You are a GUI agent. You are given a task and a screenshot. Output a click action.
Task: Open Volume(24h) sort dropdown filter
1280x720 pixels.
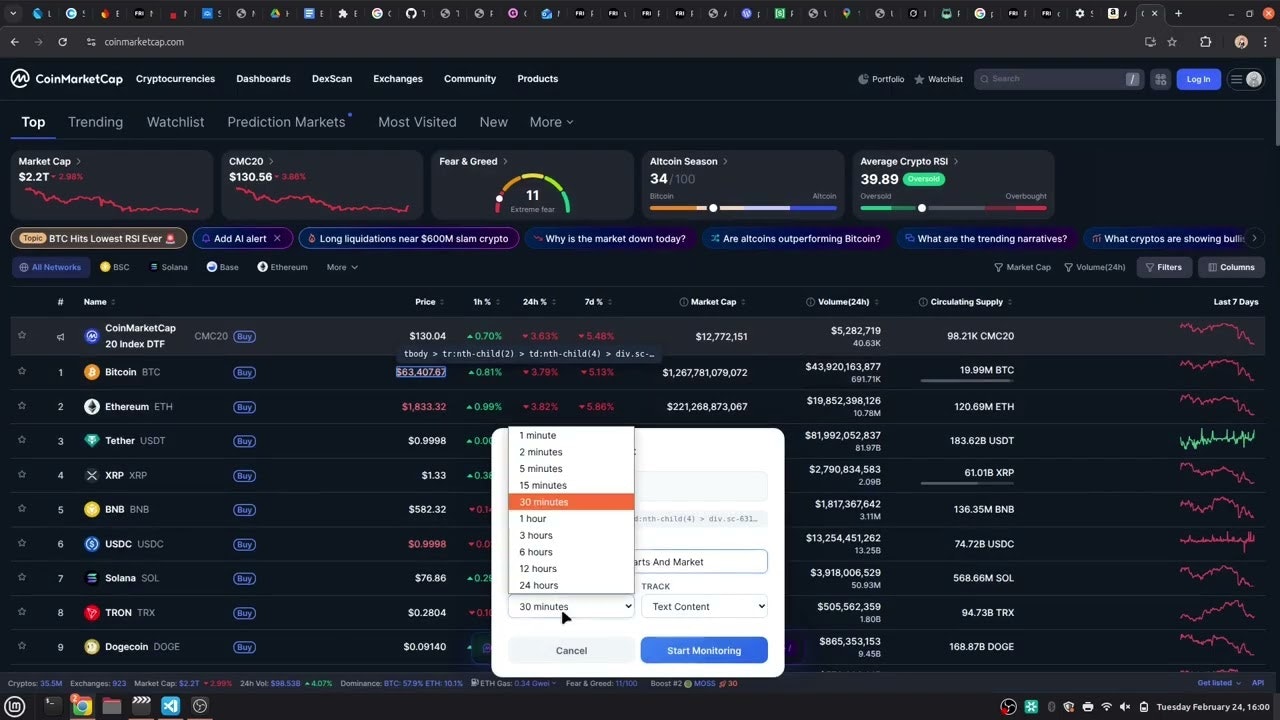click(1095, 267)
